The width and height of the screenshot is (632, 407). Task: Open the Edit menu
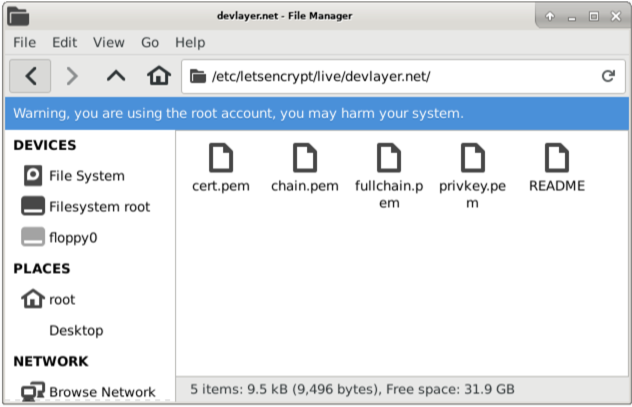point(64,42)
